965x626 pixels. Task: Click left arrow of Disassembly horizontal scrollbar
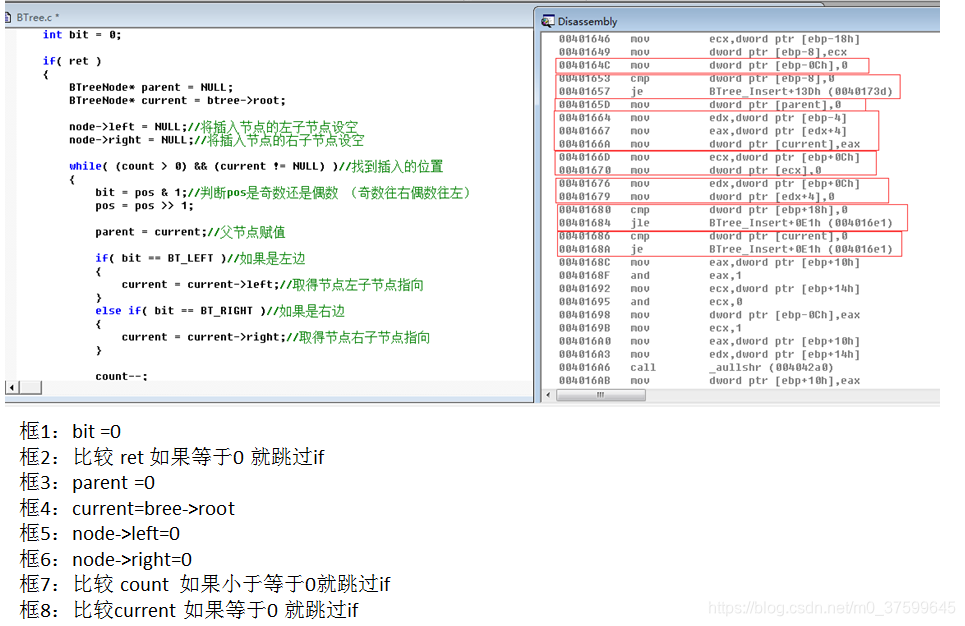click(548, 395)
